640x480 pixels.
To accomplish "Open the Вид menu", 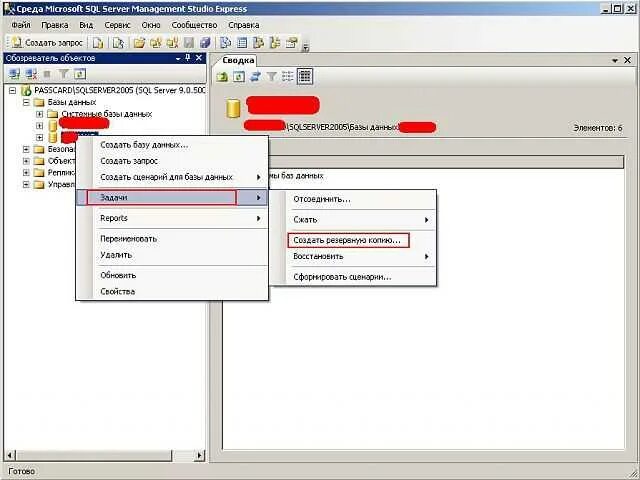I will [86, 25].
